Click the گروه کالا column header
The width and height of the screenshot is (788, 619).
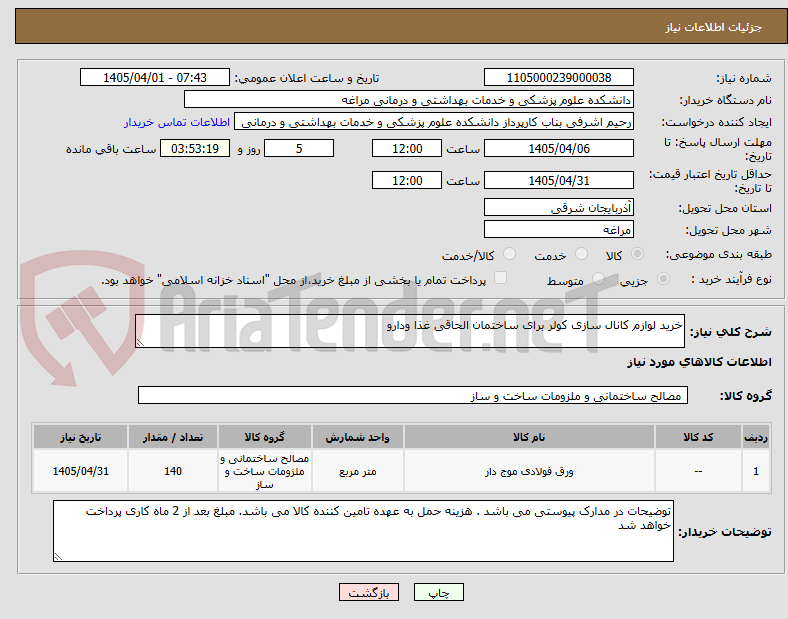[265, 437]
